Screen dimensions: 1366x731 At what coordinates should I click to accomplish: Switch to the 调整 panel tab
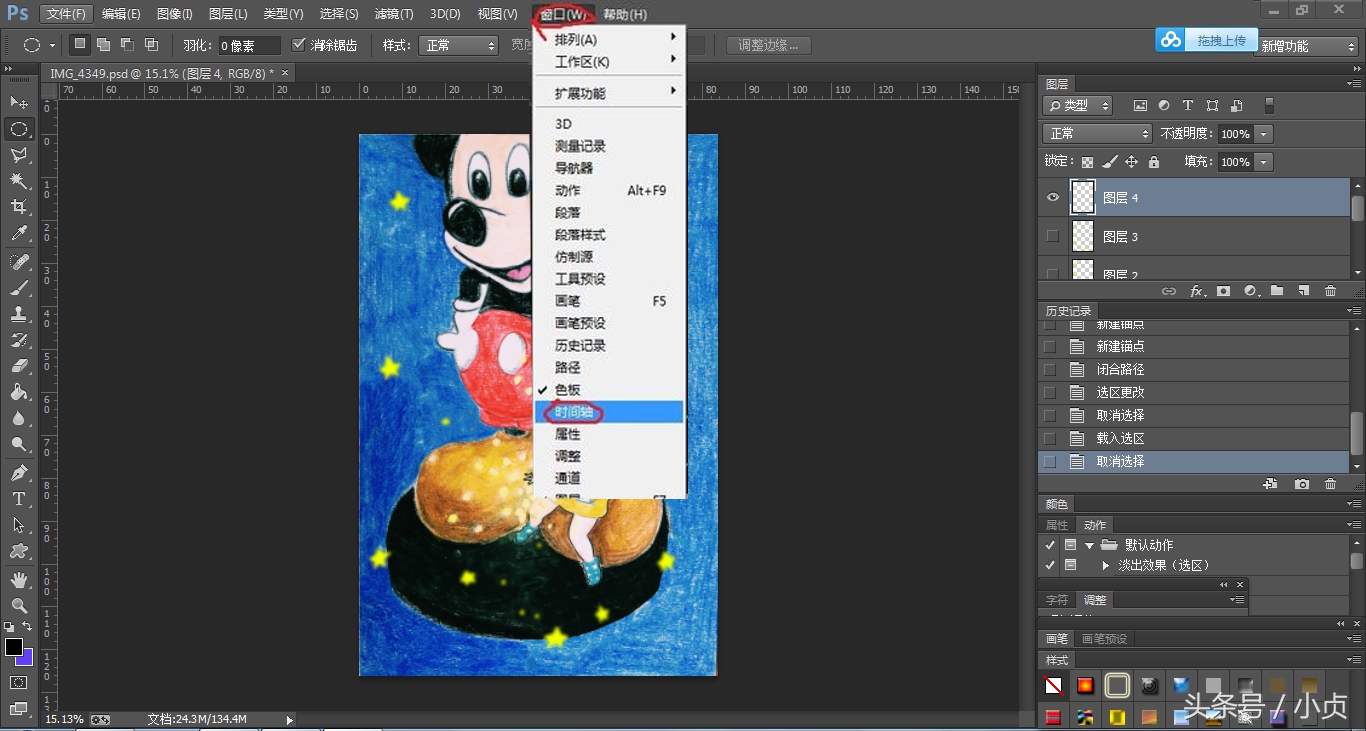1094,599
